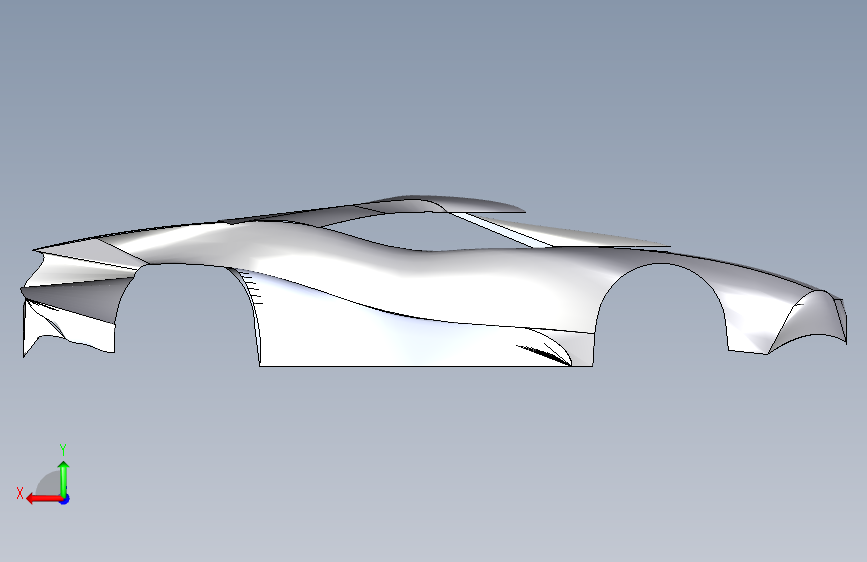Select the car body surface model
Viewport: 867px width, 562px height.
point(434,280)
